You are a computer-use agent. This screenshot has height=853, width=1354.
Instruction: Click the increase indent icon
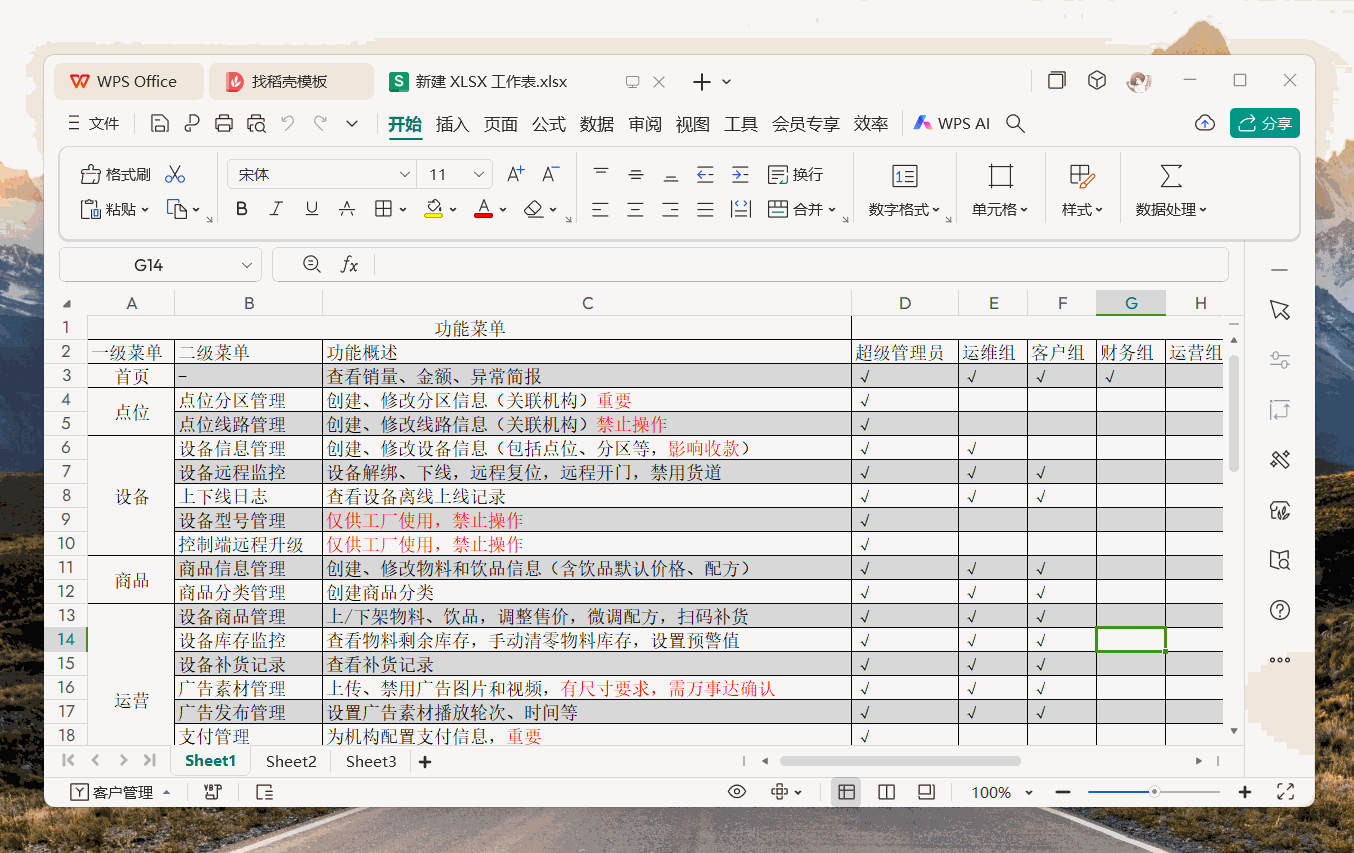[740, 174]
